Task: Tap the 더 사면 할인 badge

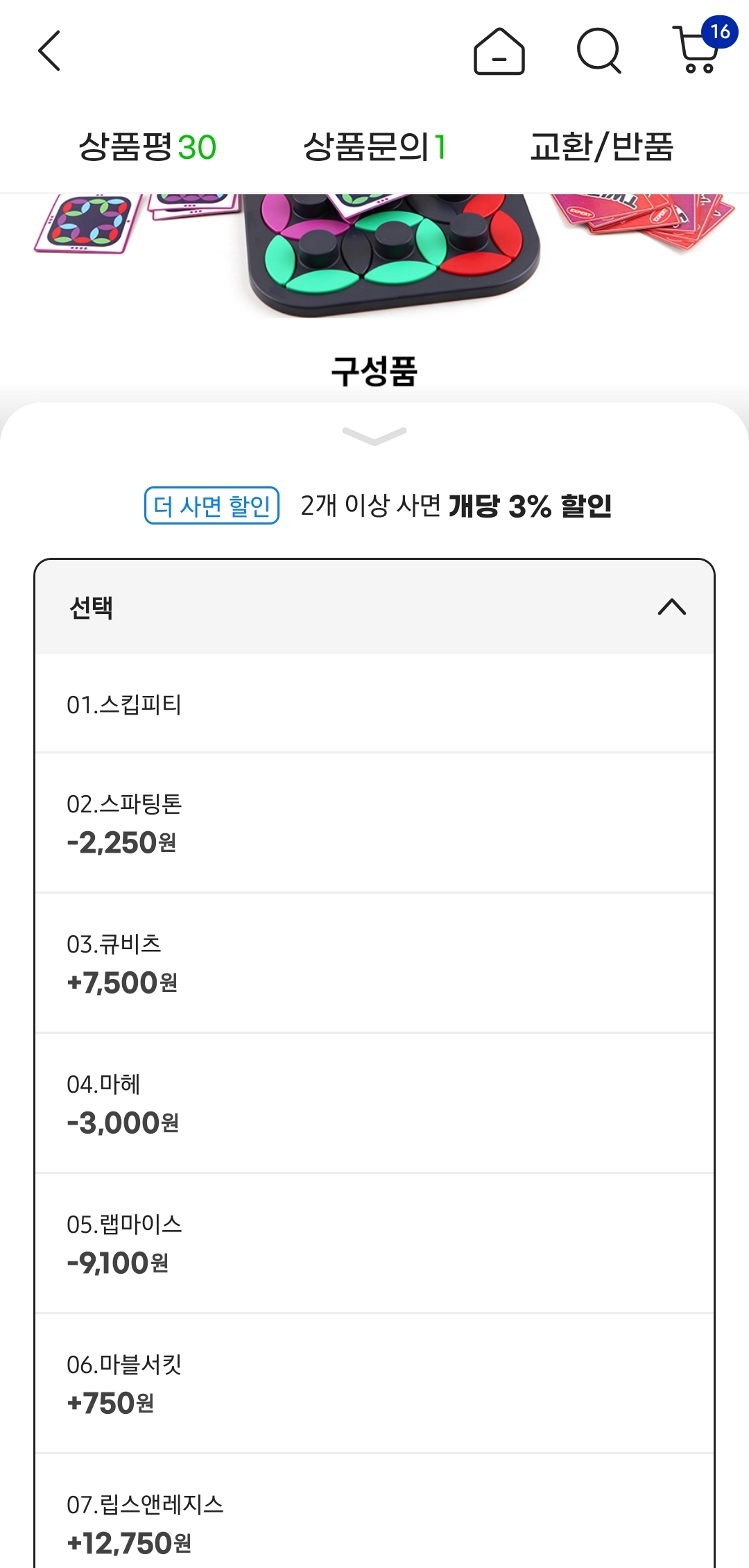Action: point(212,506)
